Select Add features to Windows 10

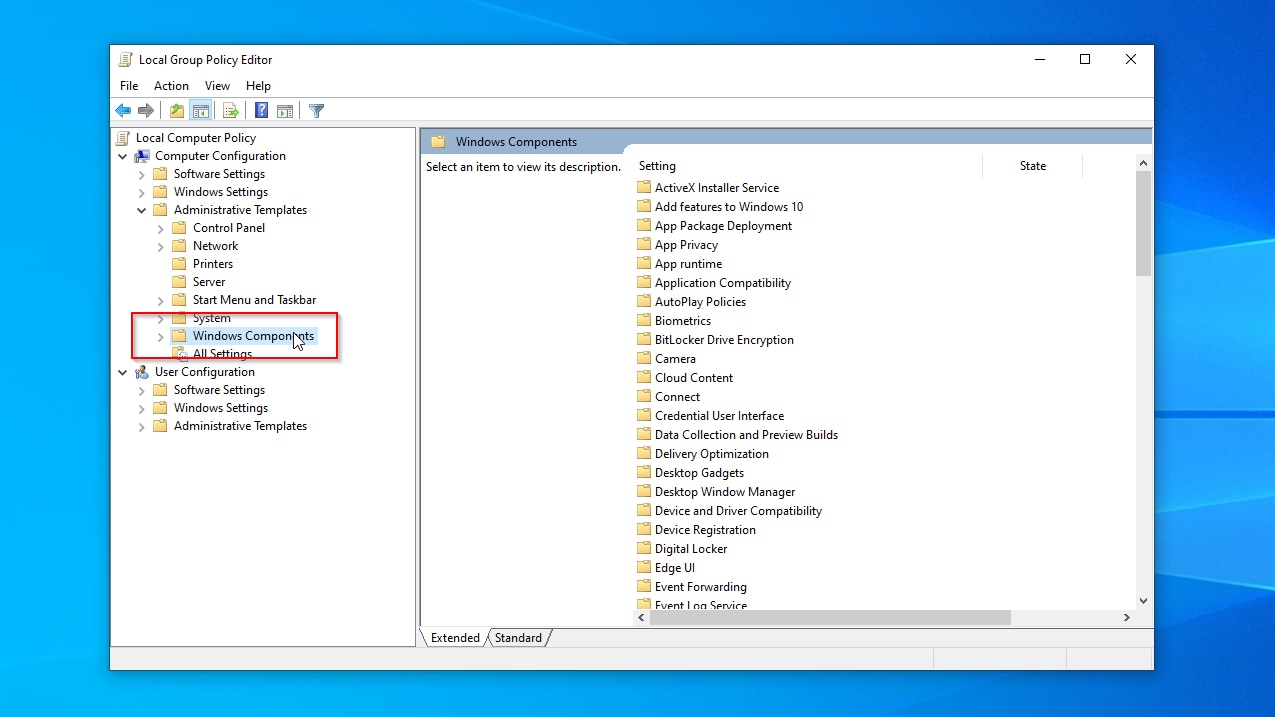coord(729,206)
